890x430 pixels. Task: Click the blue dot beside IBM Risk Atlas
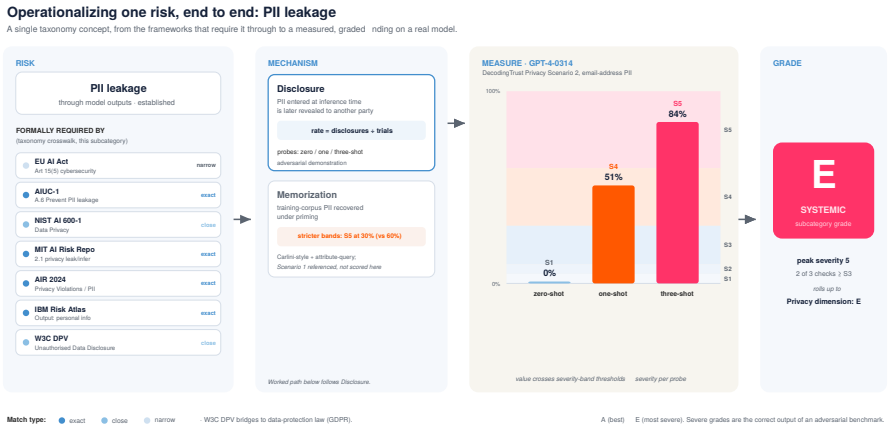(x=26, y=313)
